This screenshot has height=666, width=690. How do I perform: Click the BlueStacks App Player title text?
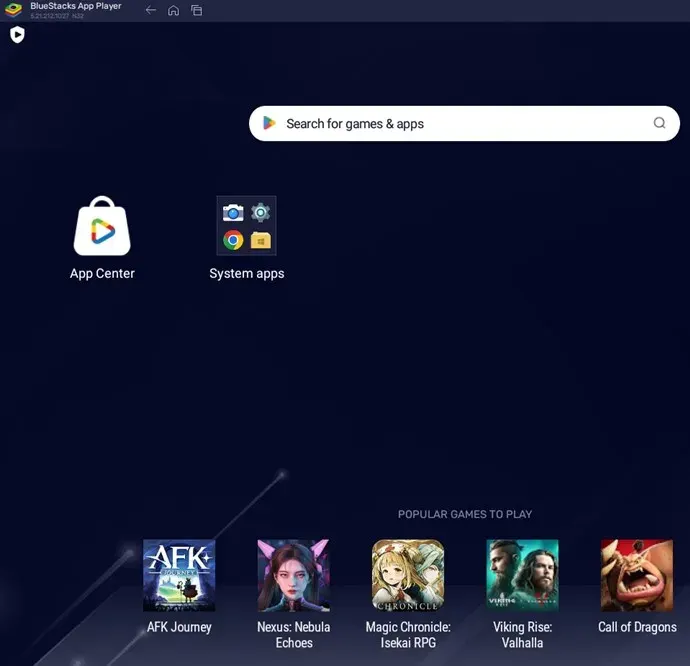[76, 6]
